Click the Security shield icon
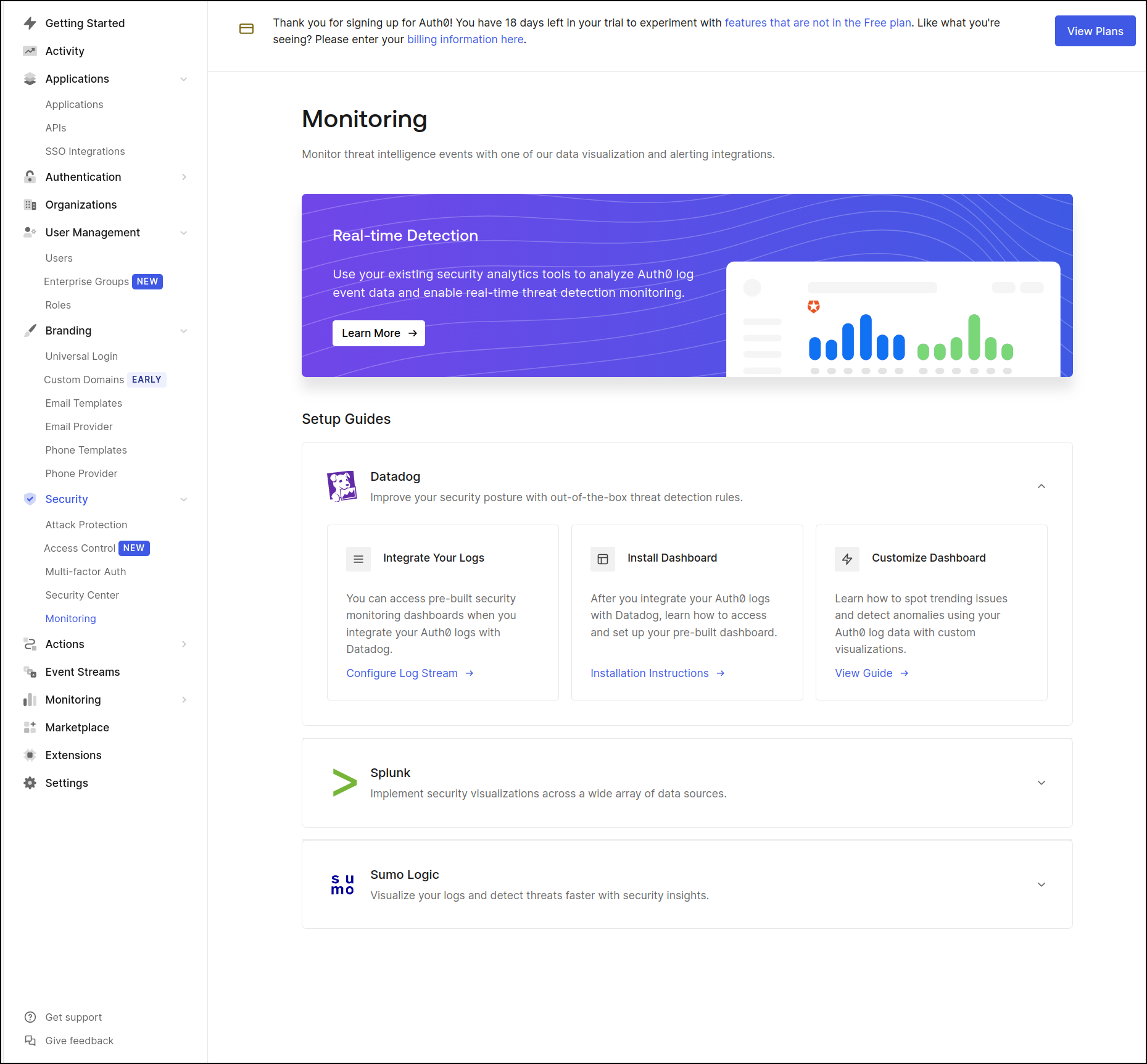 [30, 499]
